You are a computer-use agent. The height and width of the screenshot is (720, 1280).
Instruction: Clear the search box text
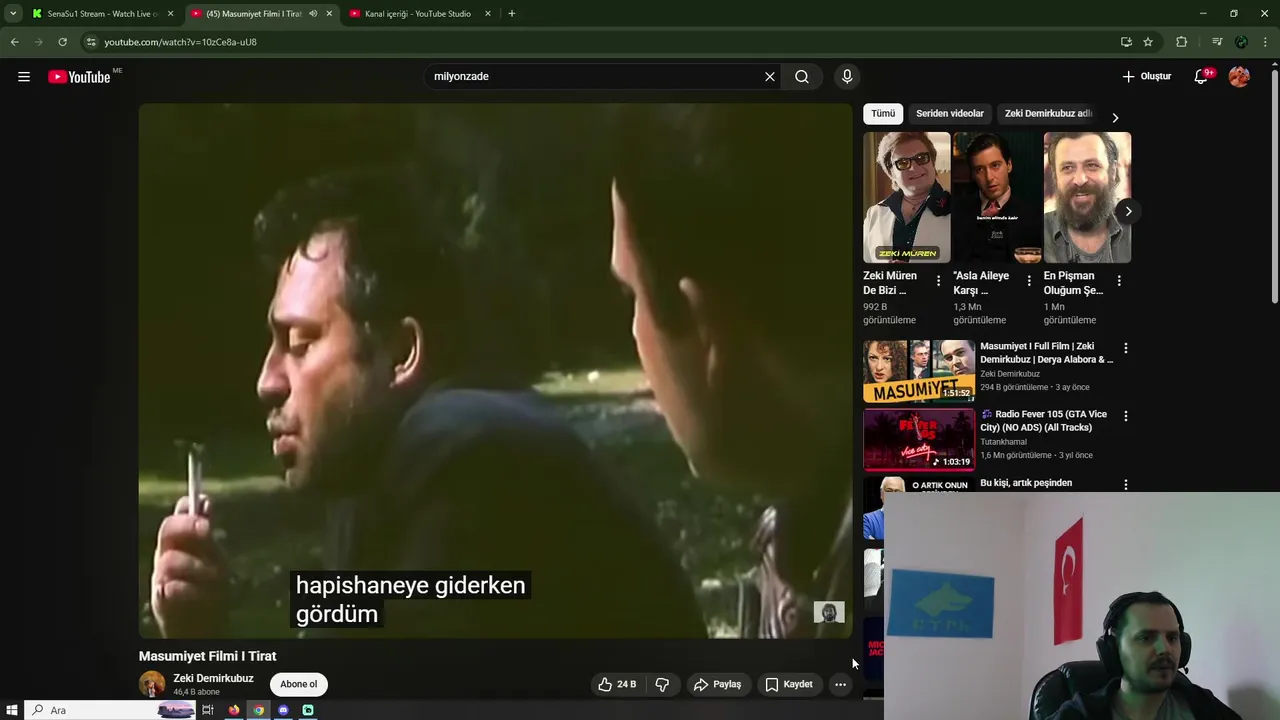[x=770, y=77]
